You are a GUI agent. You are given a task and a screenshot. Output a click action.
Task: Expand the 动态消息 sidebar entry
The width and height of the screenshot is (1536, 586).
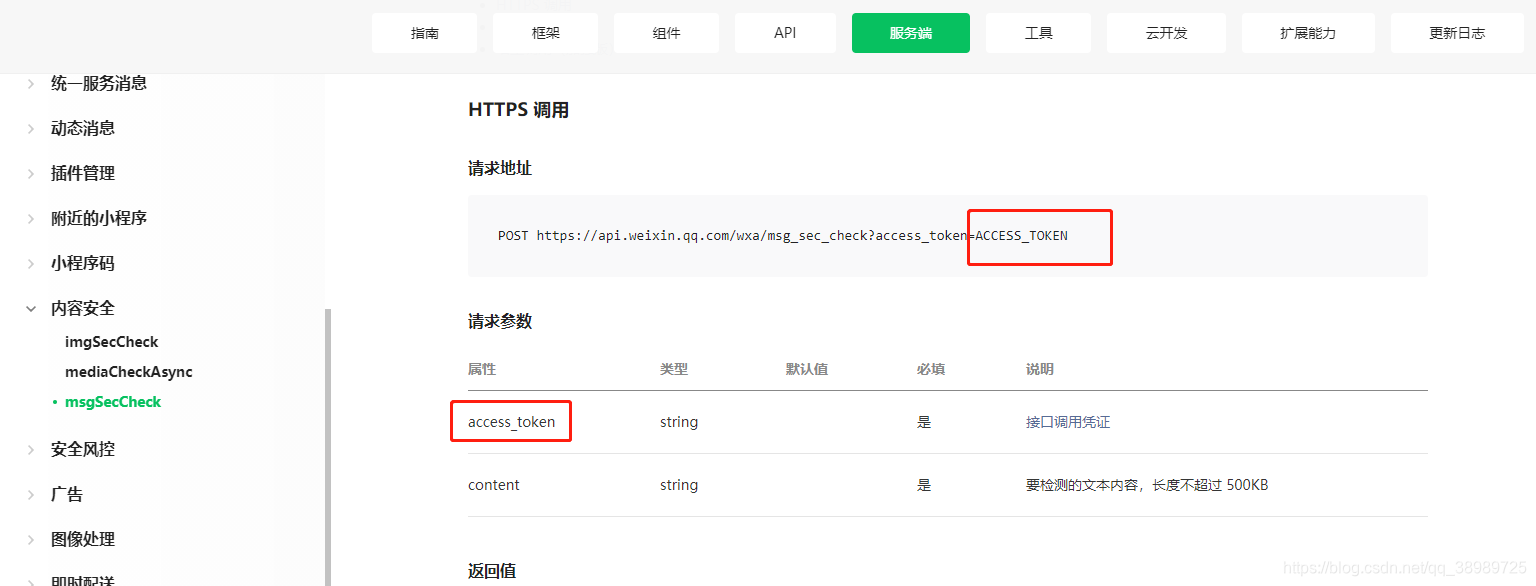coord(82,128)
